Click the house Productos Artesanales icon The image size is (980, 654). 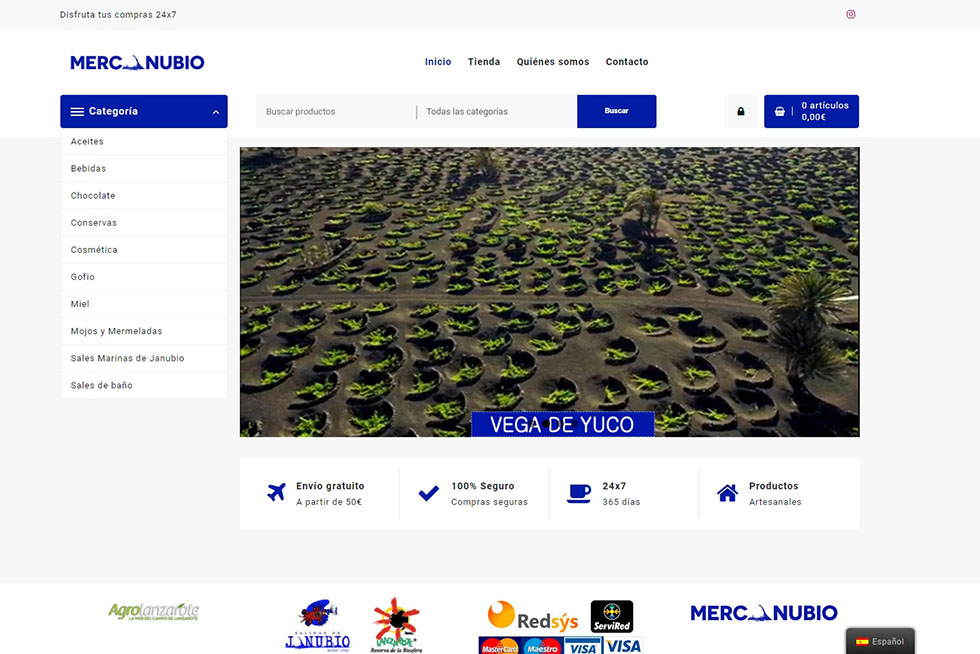[727, 493]
